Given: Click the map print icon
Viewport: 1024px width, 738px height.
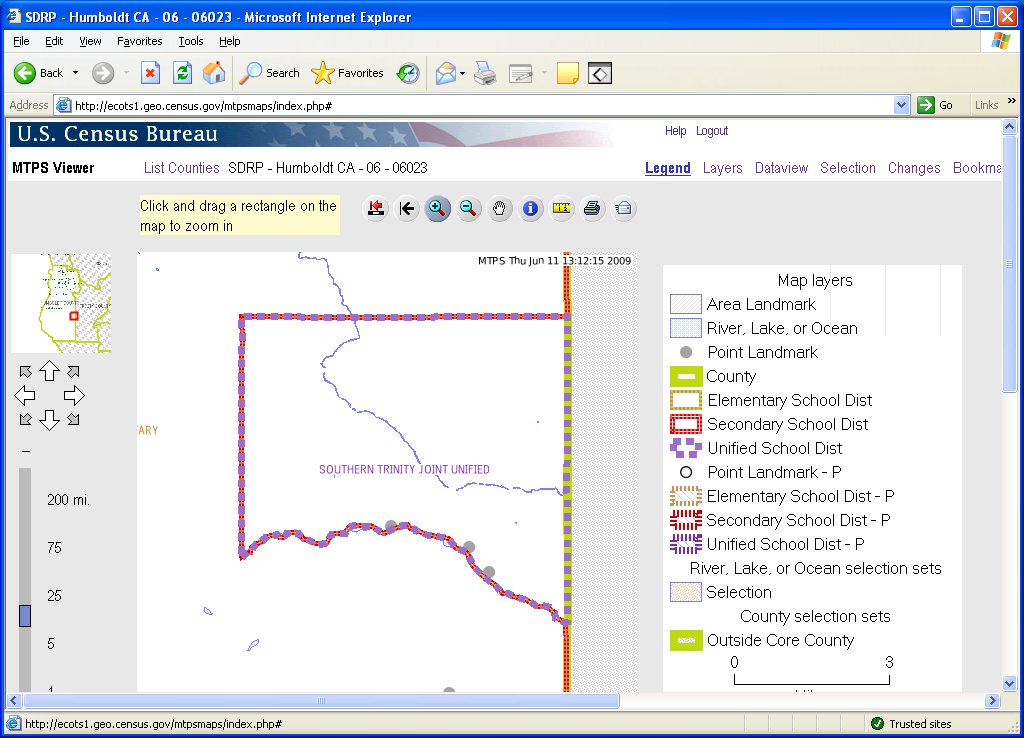Looking at the screenshot, I should 592,209.
